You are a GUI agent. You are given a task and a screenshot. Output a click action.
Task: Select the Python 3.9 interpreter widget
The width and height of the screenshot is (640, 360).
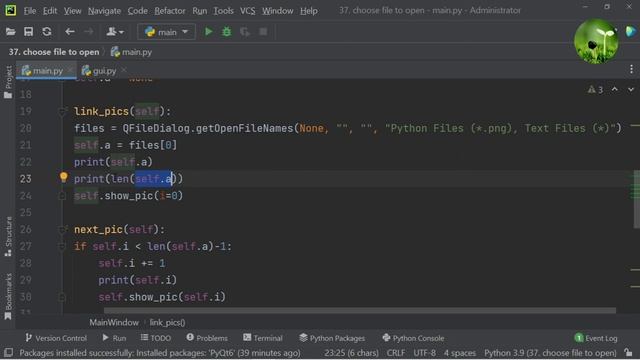550,353
